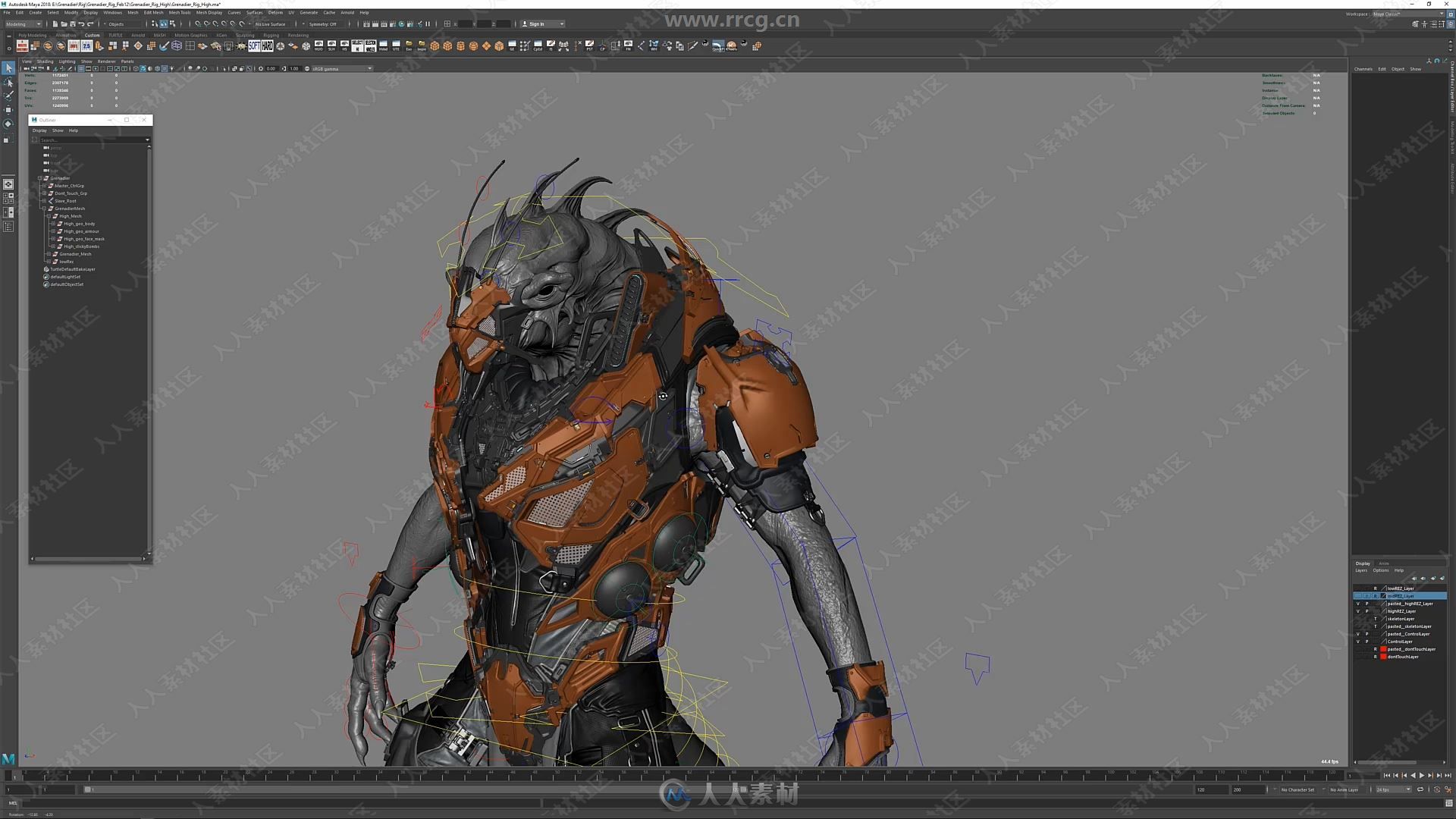Image resolution: width=1456 pixels, height=819 pixels.
Task: Select the Scale tool in the toolbox
Action: click(8, 139)
